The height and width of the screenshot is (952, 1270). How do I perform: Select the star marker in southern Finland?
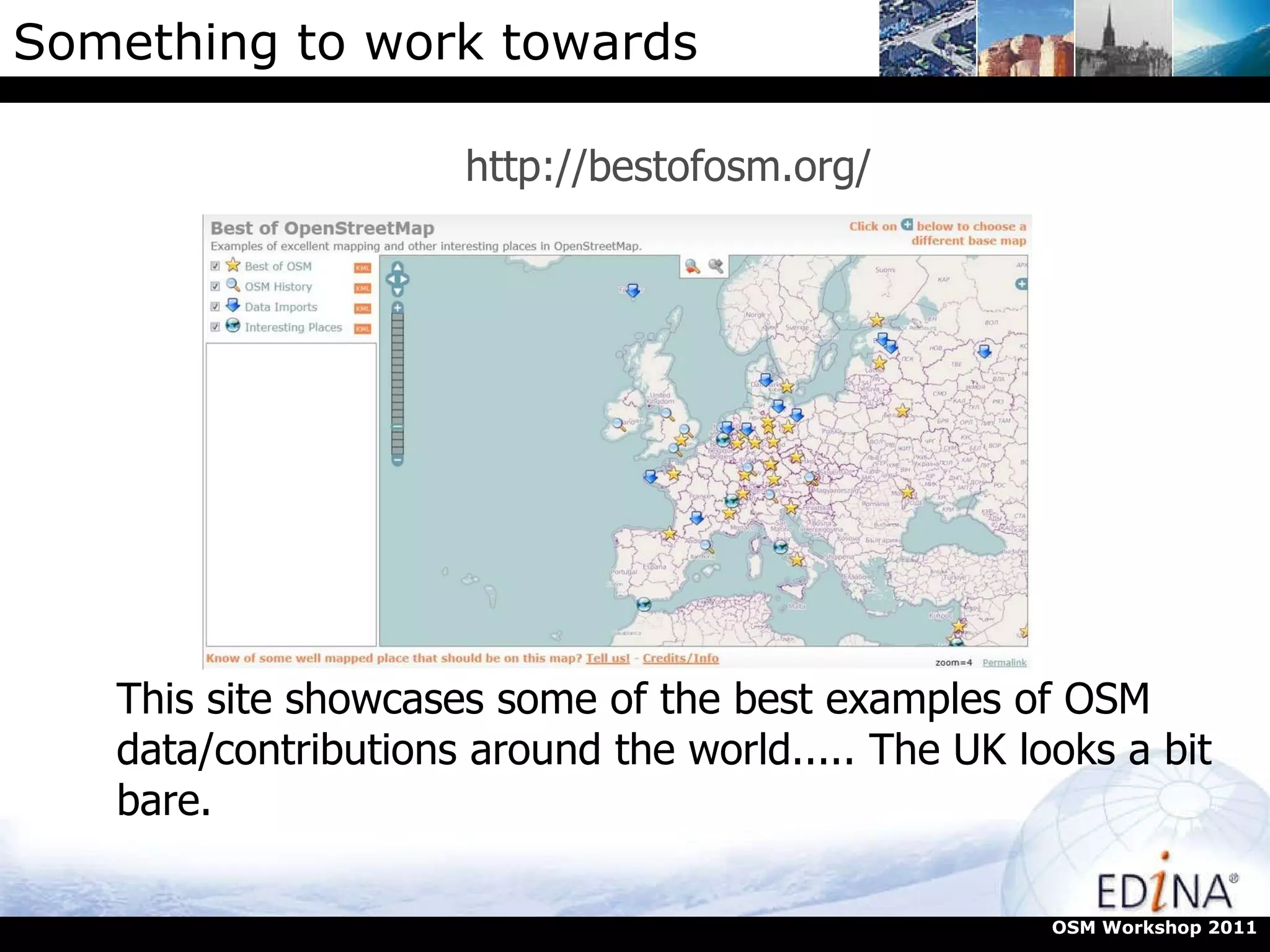point(876,320)
